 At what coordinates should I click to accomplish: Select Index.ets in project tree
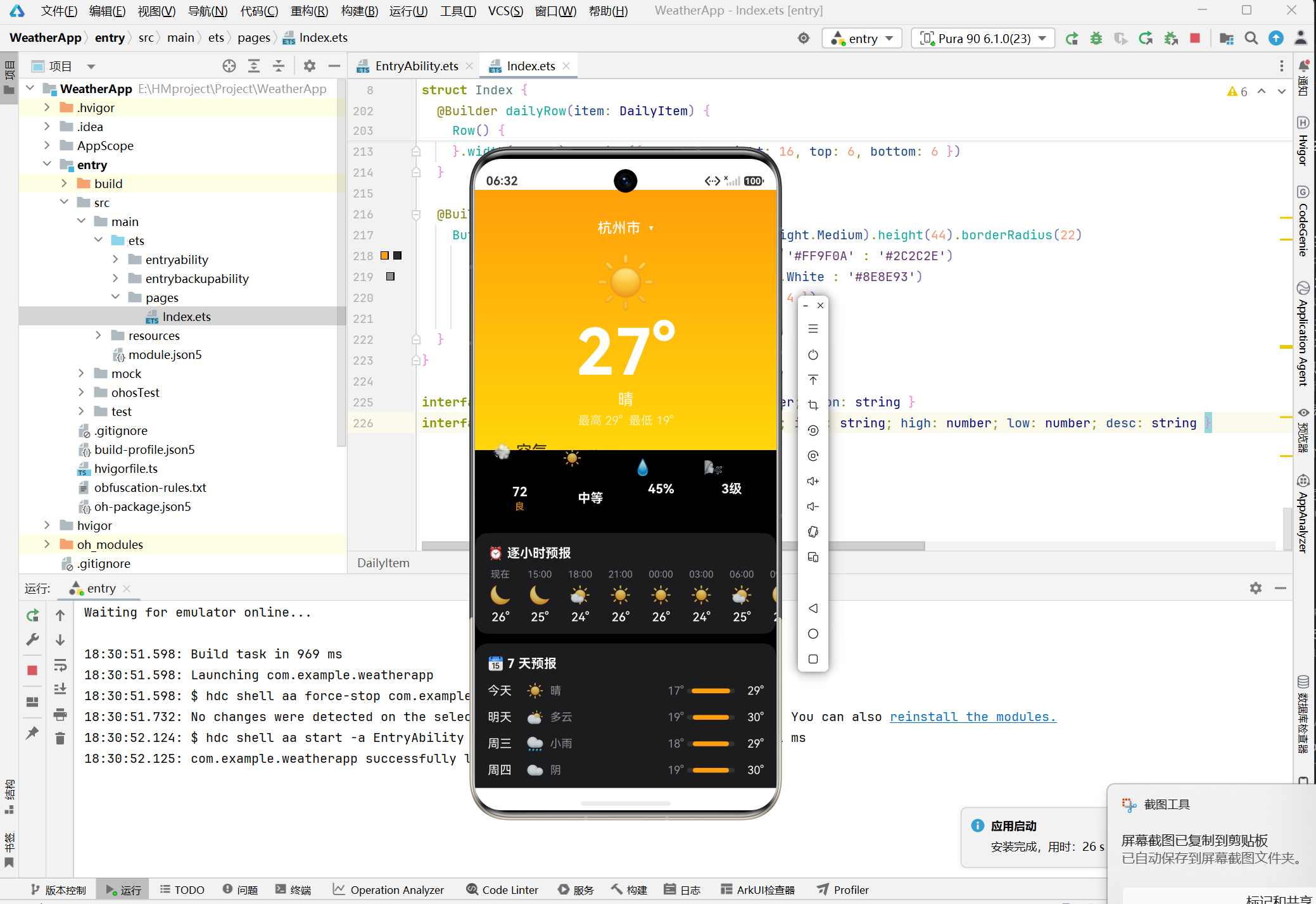coord(186,317)
